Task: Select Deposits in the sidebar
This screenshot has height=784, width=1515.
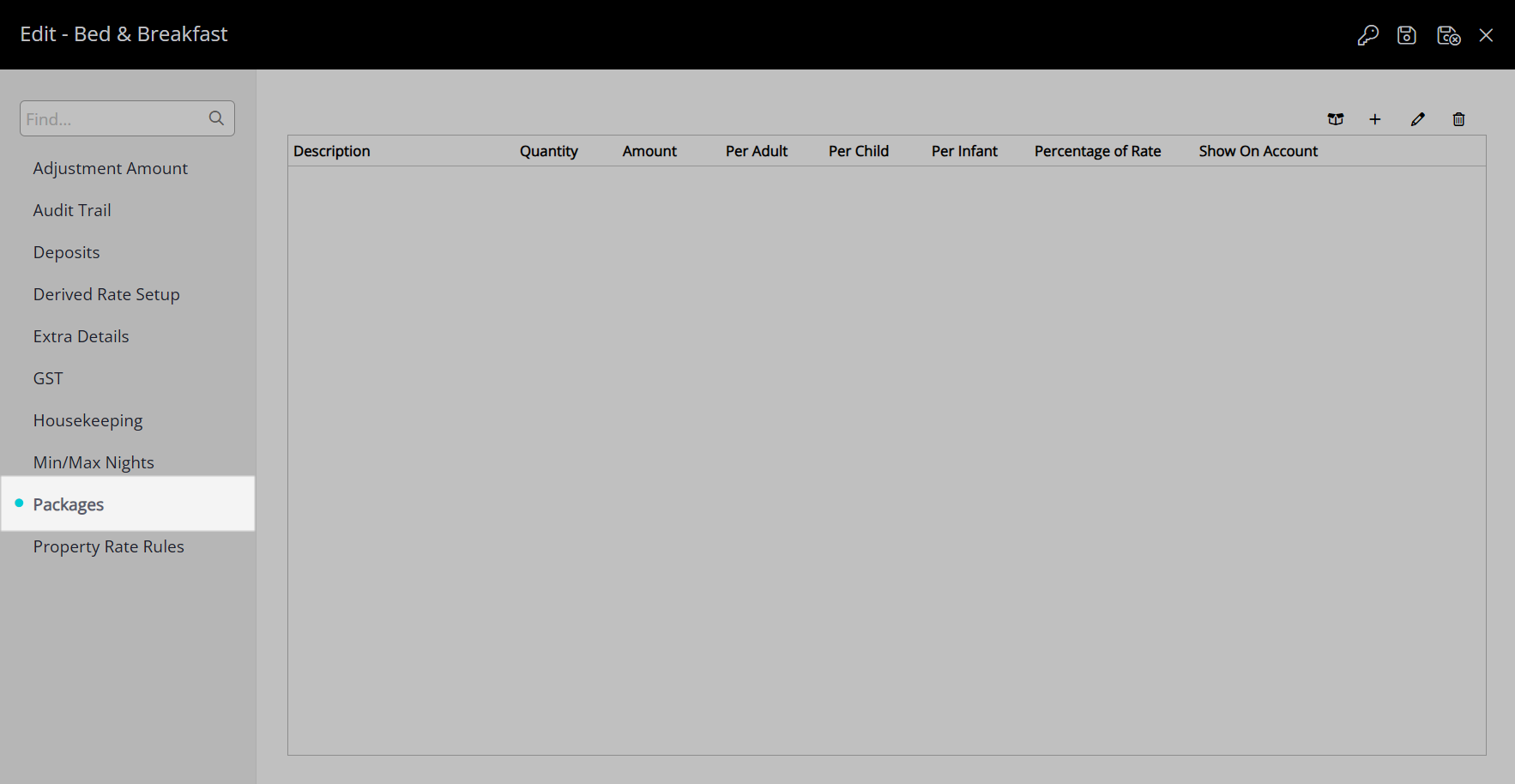Action: pyautogui.click(x=66, y=252)
